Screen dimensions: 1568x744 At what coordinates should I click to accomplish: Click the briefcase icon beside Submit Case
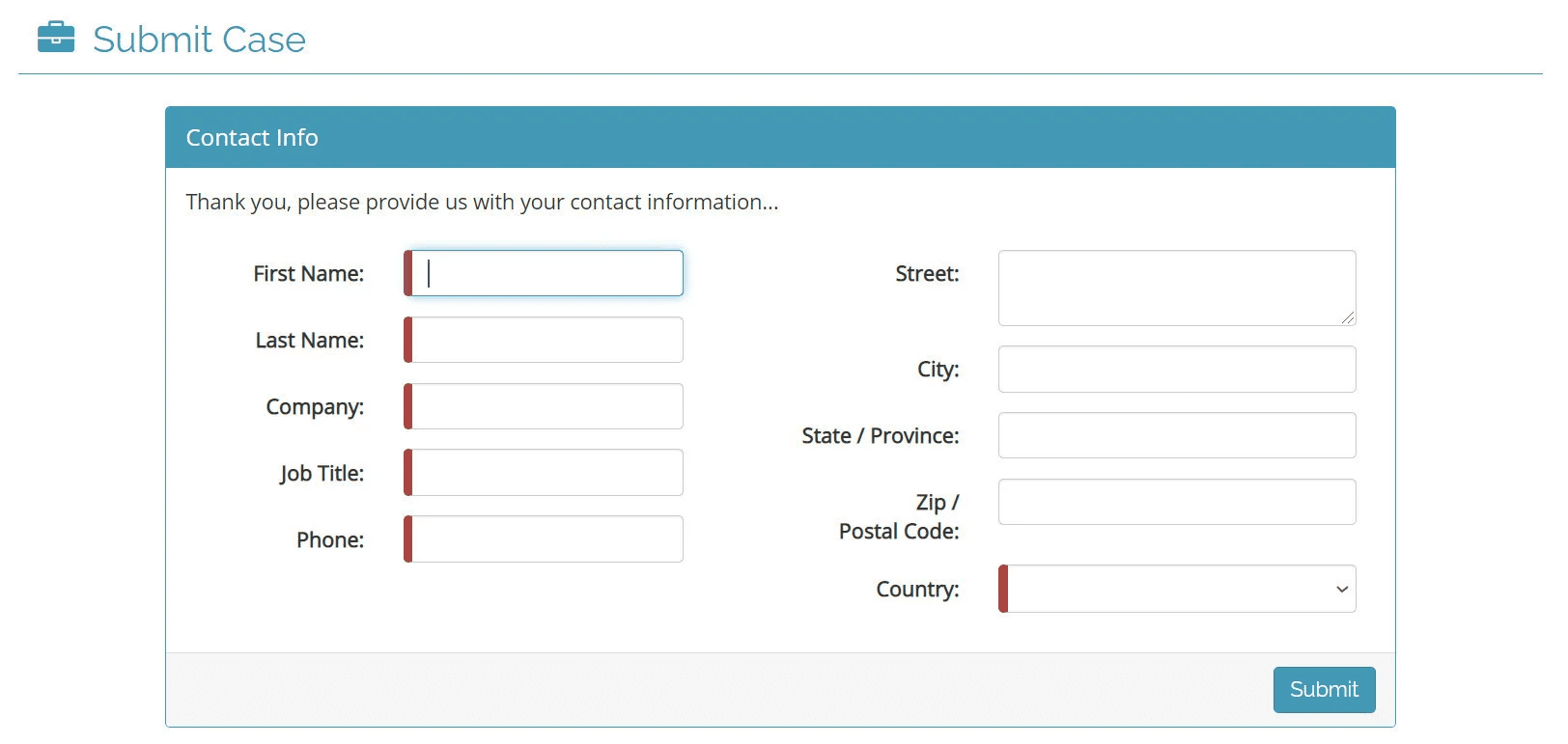click(56, 38)
